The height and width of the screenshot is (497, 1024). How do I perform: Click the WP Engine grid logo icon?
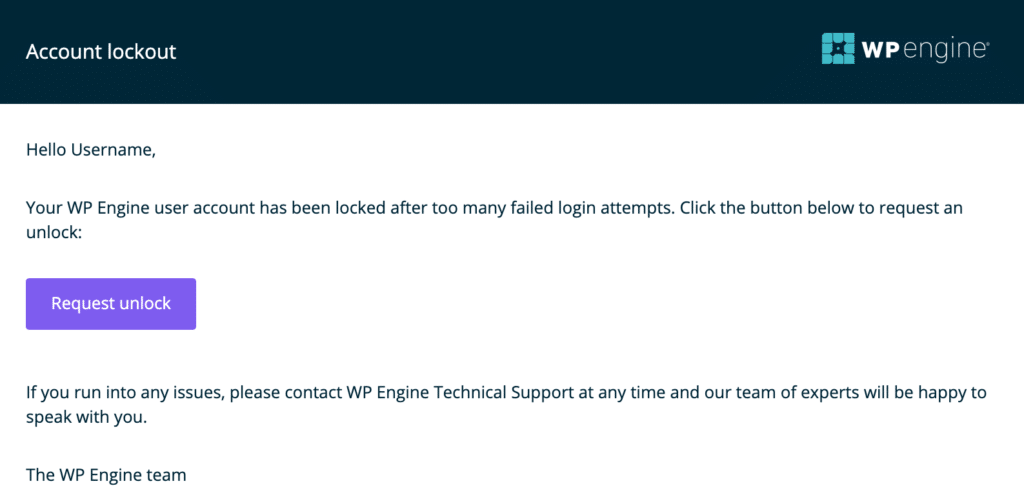[838, 48]
